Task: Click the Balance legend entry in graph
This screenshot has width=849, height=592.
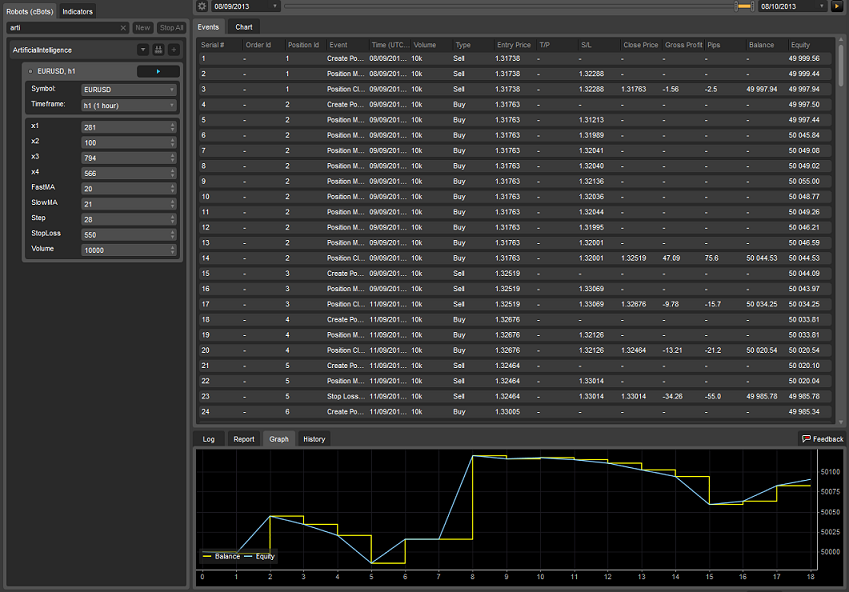Action: [221, 556]
